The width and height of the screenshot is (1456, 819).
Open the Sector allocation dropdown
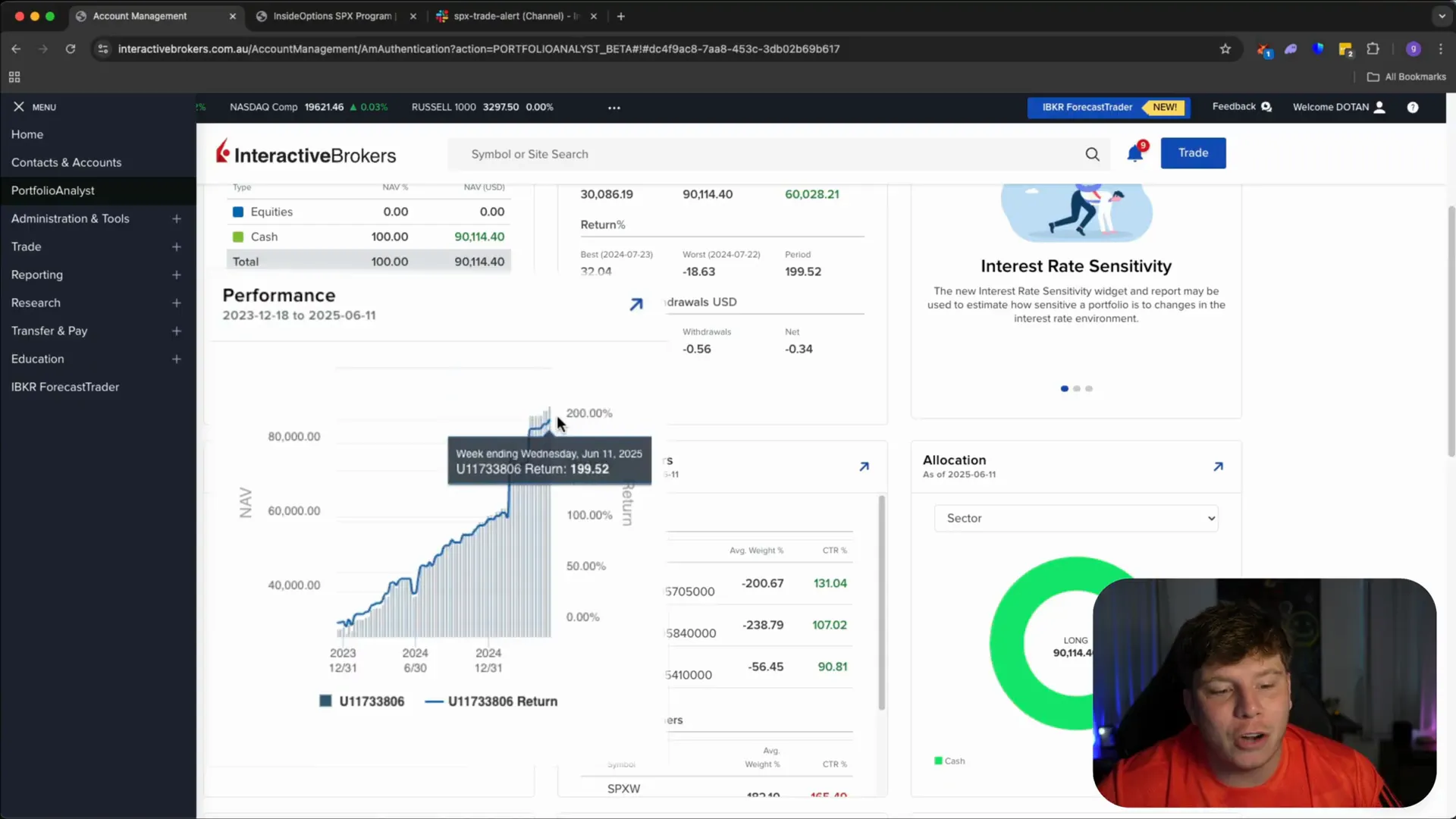[x=1076, y=519]
